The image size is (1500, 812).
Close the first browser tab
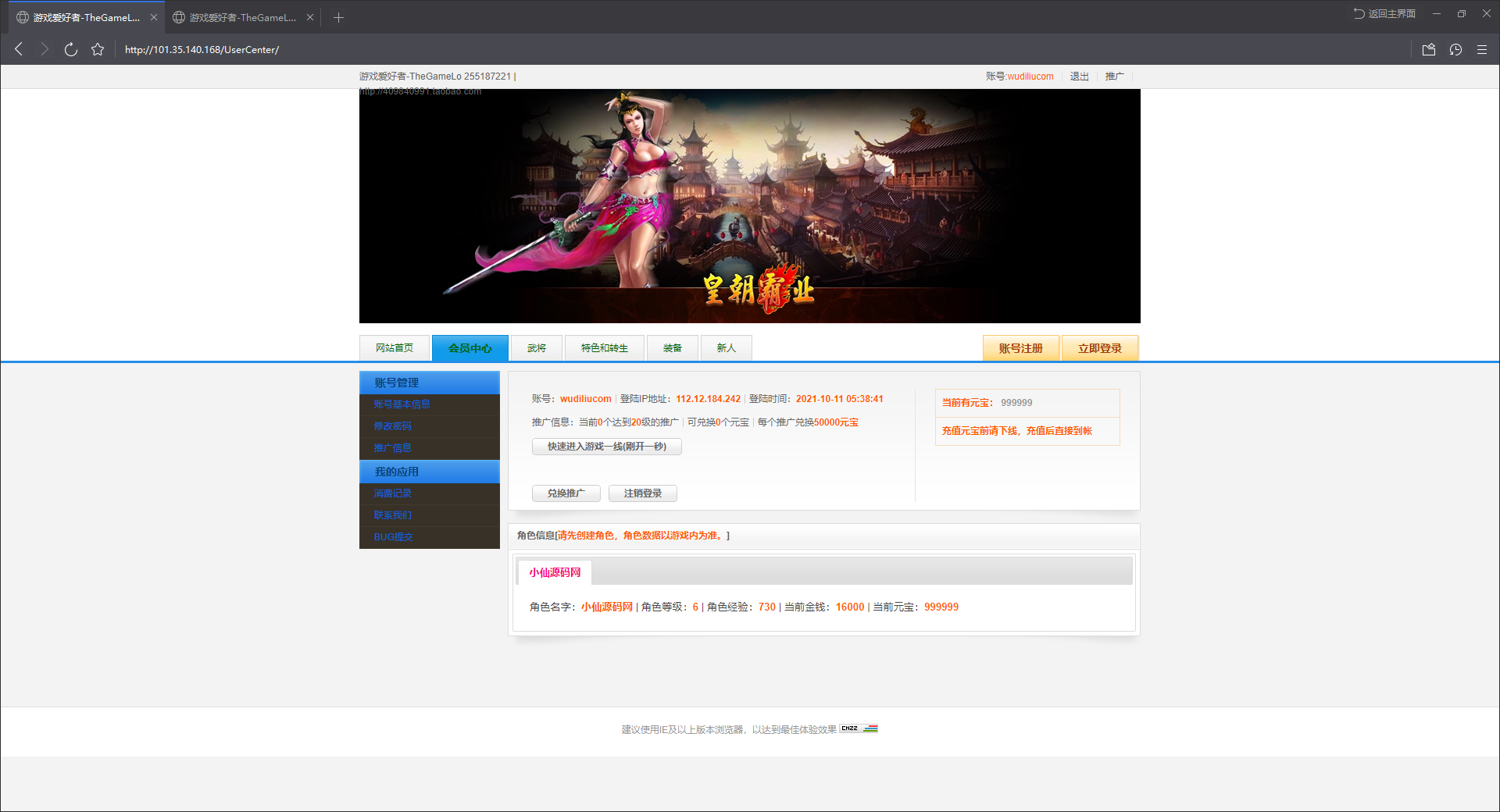[x=154, y=17]
